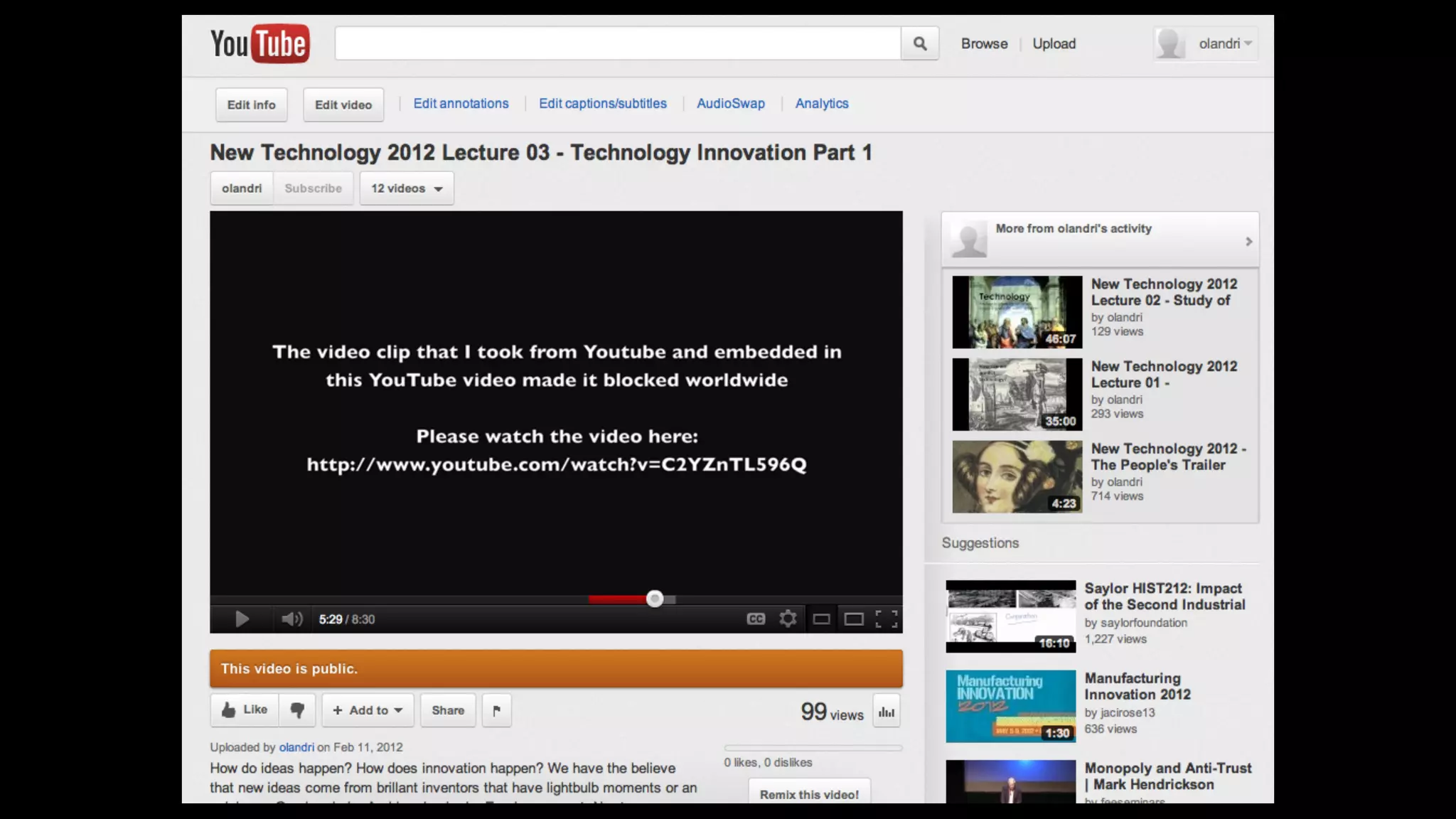Mute the video volume speaker icon
This screenshot has width=1456, height=819.
pyautogui.click(x=291, y=619)
